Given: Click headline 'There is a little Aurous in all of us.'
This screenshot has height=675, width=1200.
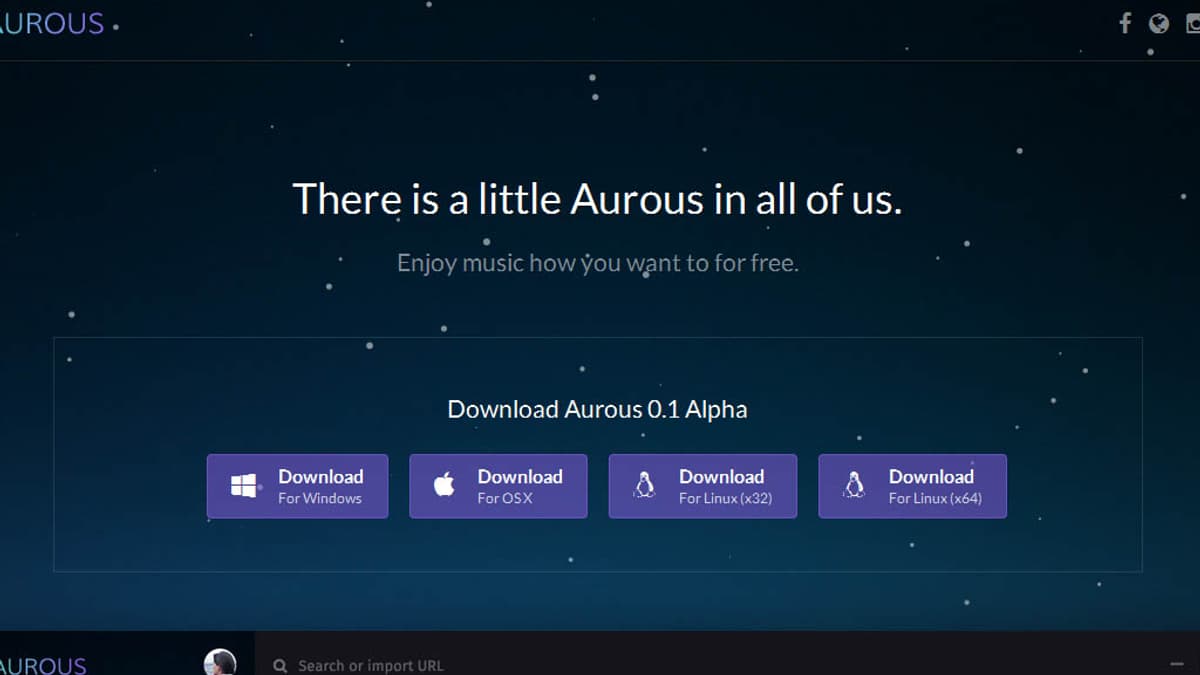Looking at the screenshot, I should (597, 199).
